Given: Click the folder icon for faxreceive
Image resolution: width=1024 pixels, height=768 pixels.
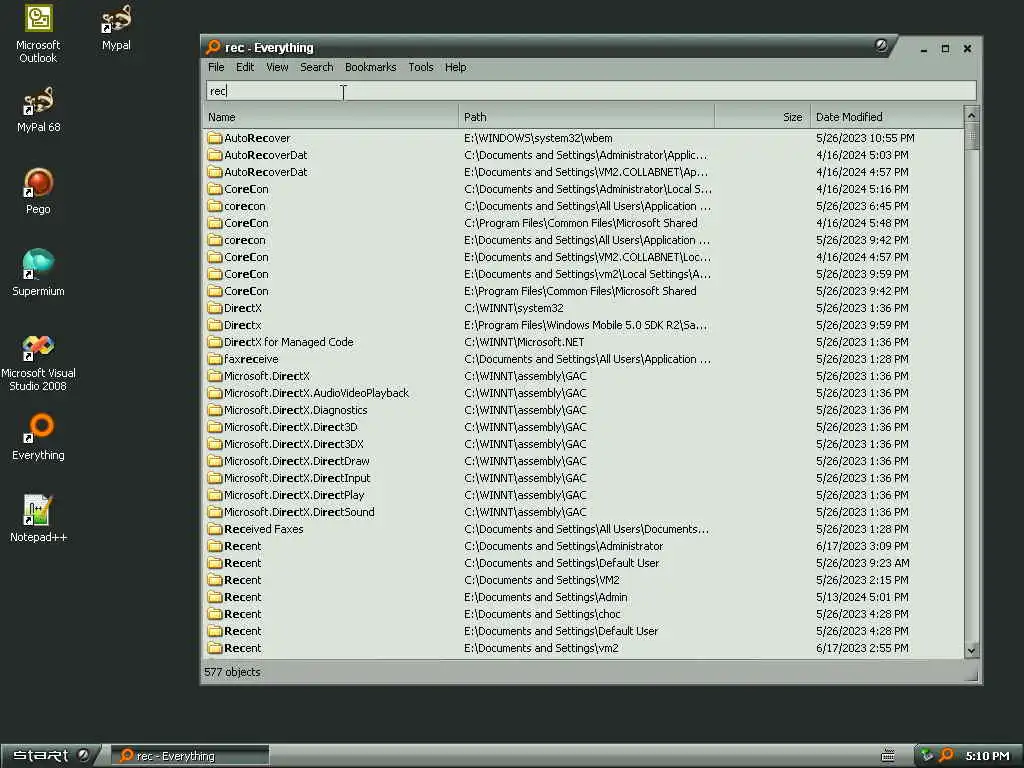Looking at the screenshot, I should [x=215, y=359].
